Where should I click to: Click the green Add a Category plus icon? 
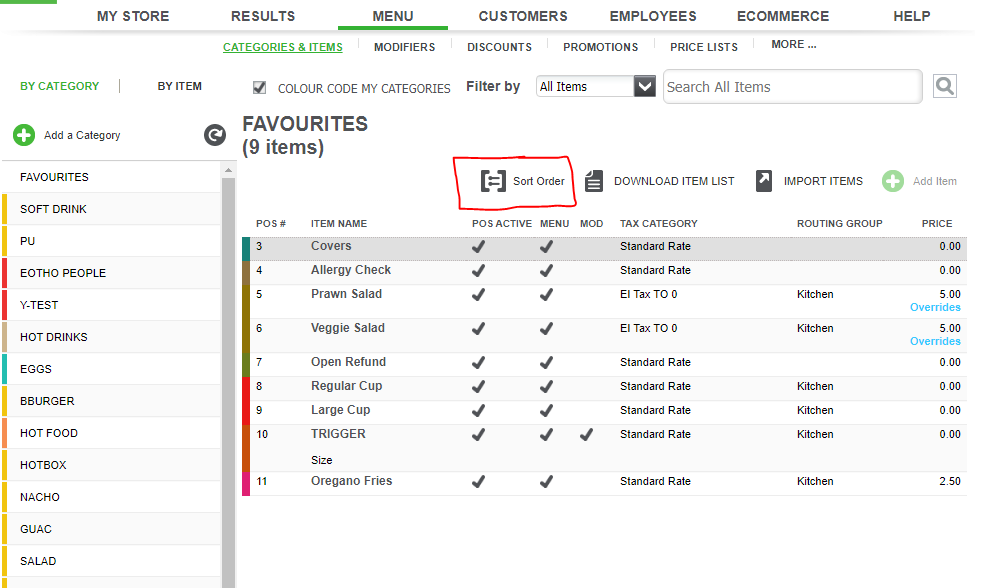click(24, 135)
